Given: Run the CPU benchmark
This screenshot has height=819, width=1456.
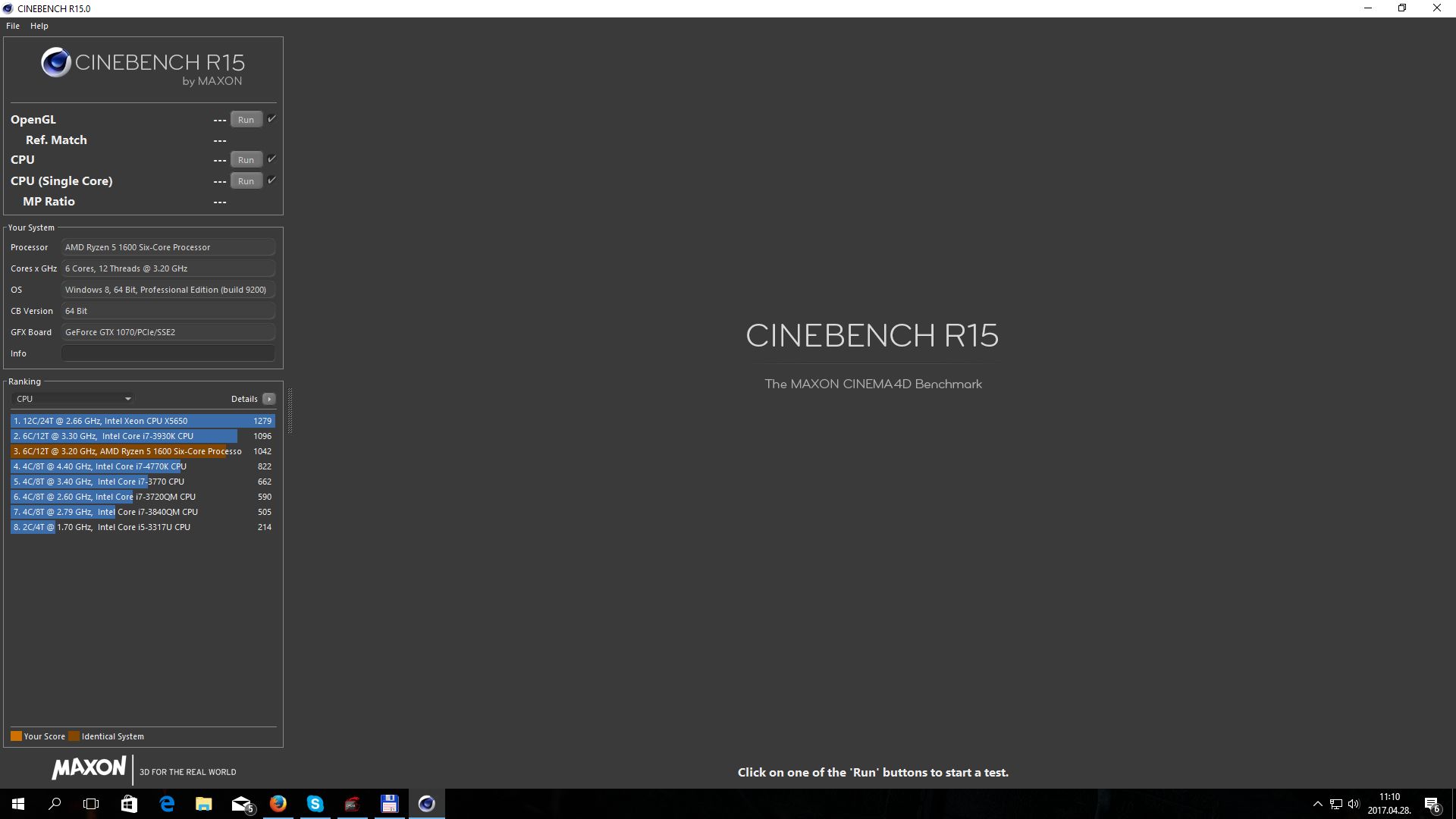Looking at the screenshot, I should coord(246,160).
